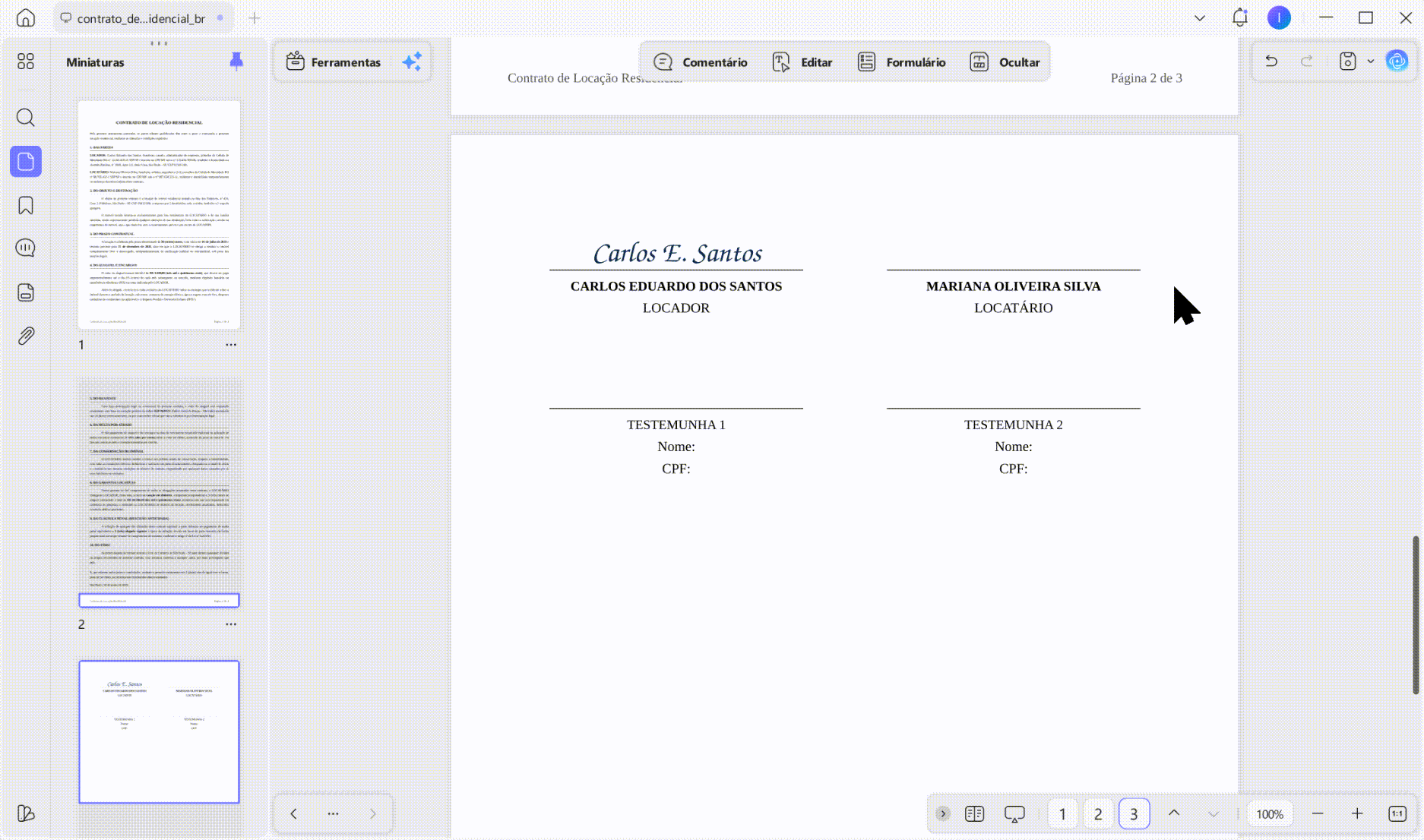Click the 'TESTEMUNHA 1' label
This screenshot has width=1424, height=840.
click(676, 425)
